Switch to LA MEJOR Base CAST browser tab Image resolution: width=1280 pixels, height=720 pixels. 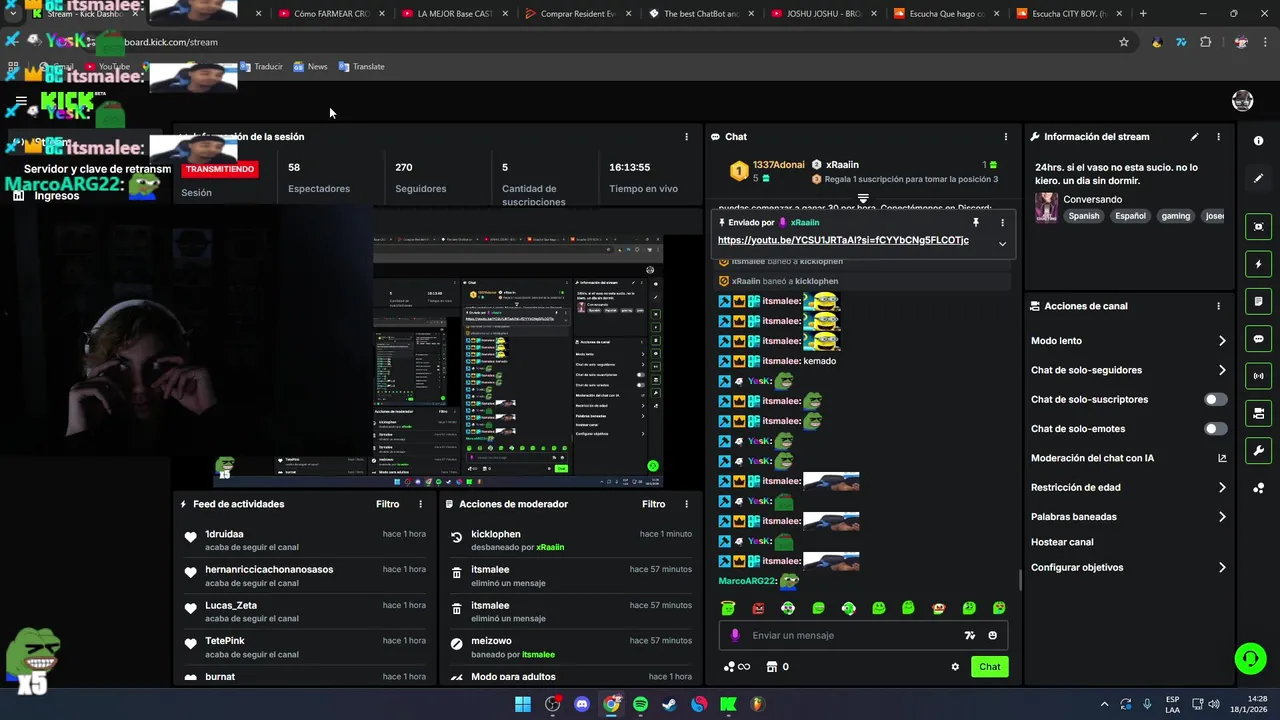(456, 14)
